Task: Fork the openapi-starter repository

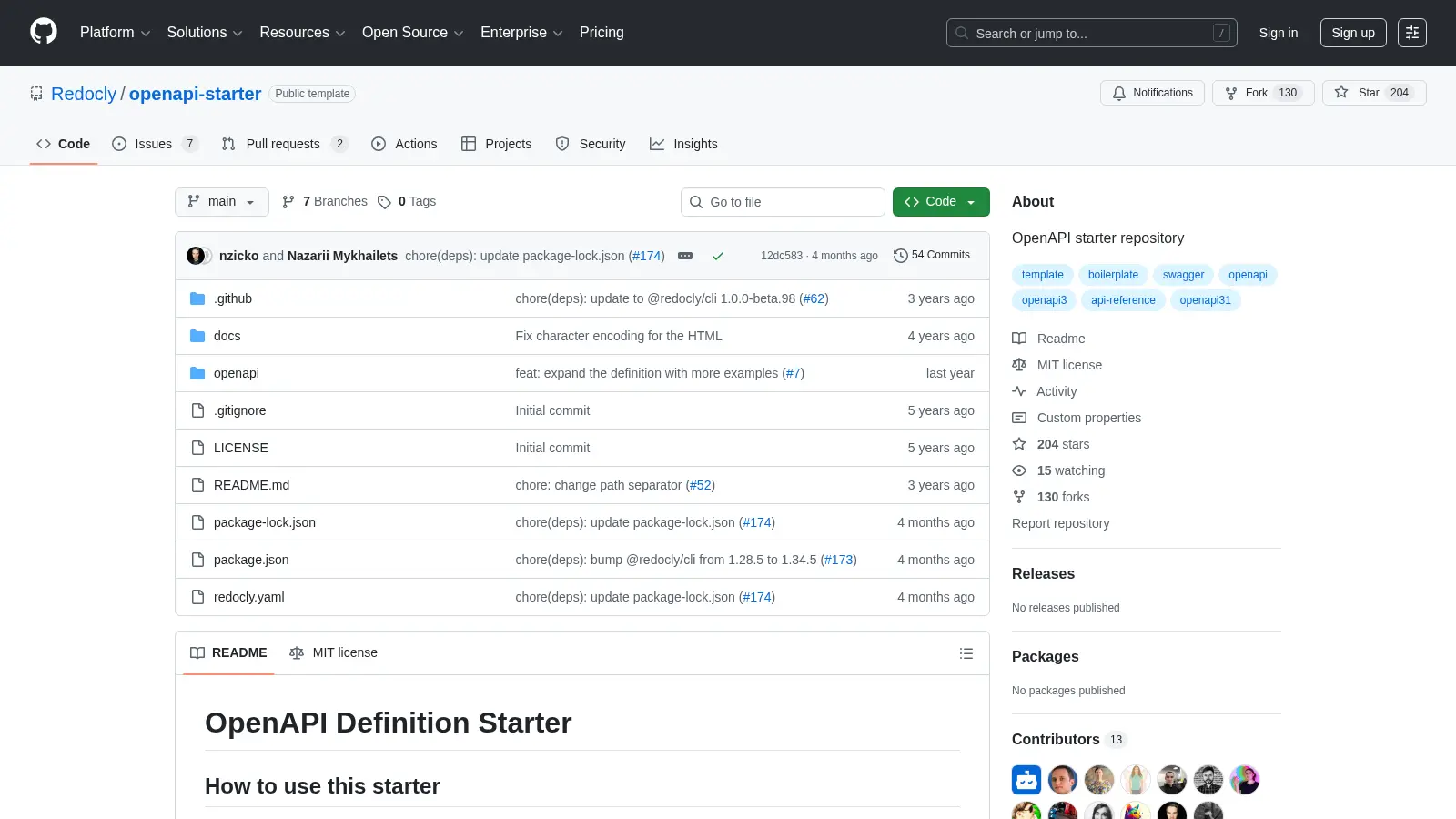Action: (1263, 93)
